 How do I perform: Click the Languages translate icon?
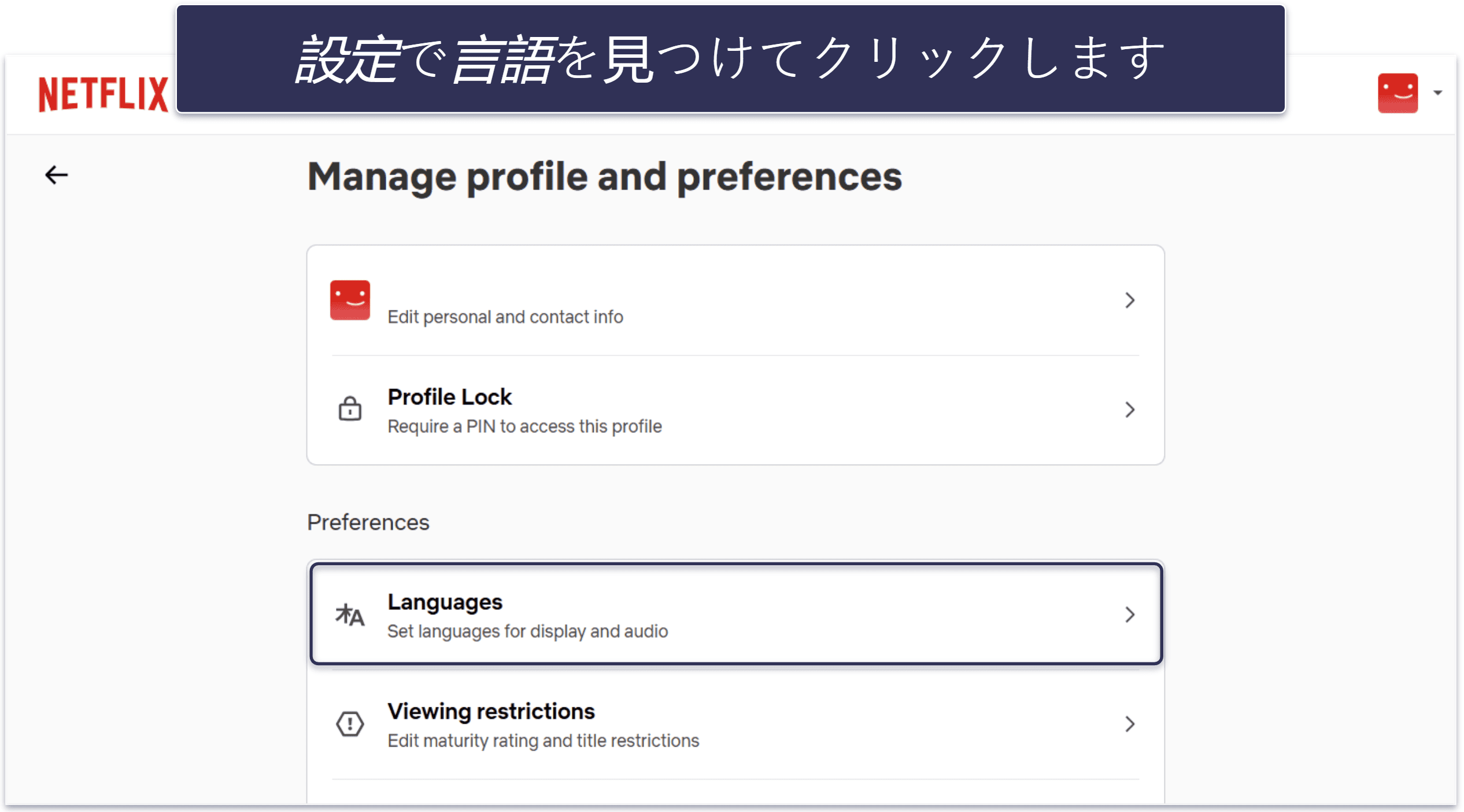click(350, 614)
